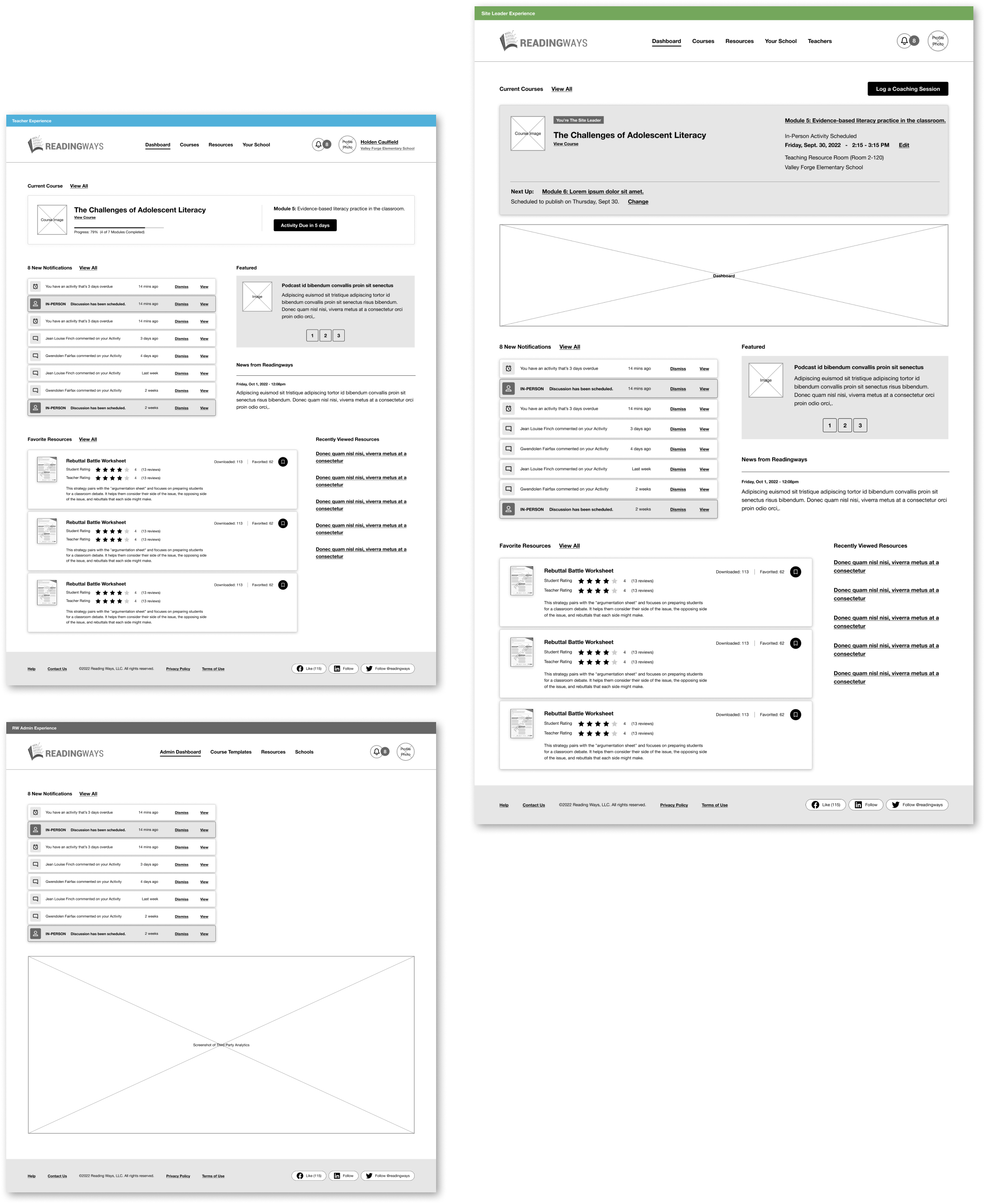Click View All for Current Courses

558,89
